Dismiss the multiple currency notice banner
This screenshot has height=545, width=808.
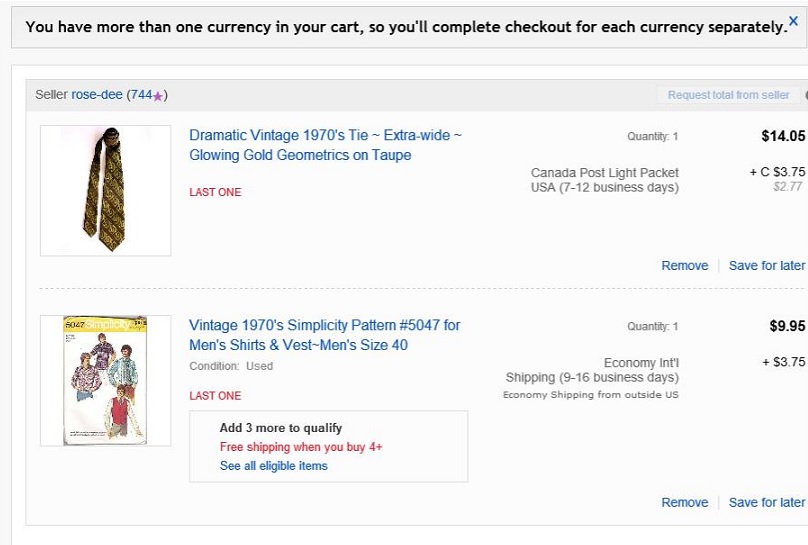pyautogui.click(x=794, y=20)
